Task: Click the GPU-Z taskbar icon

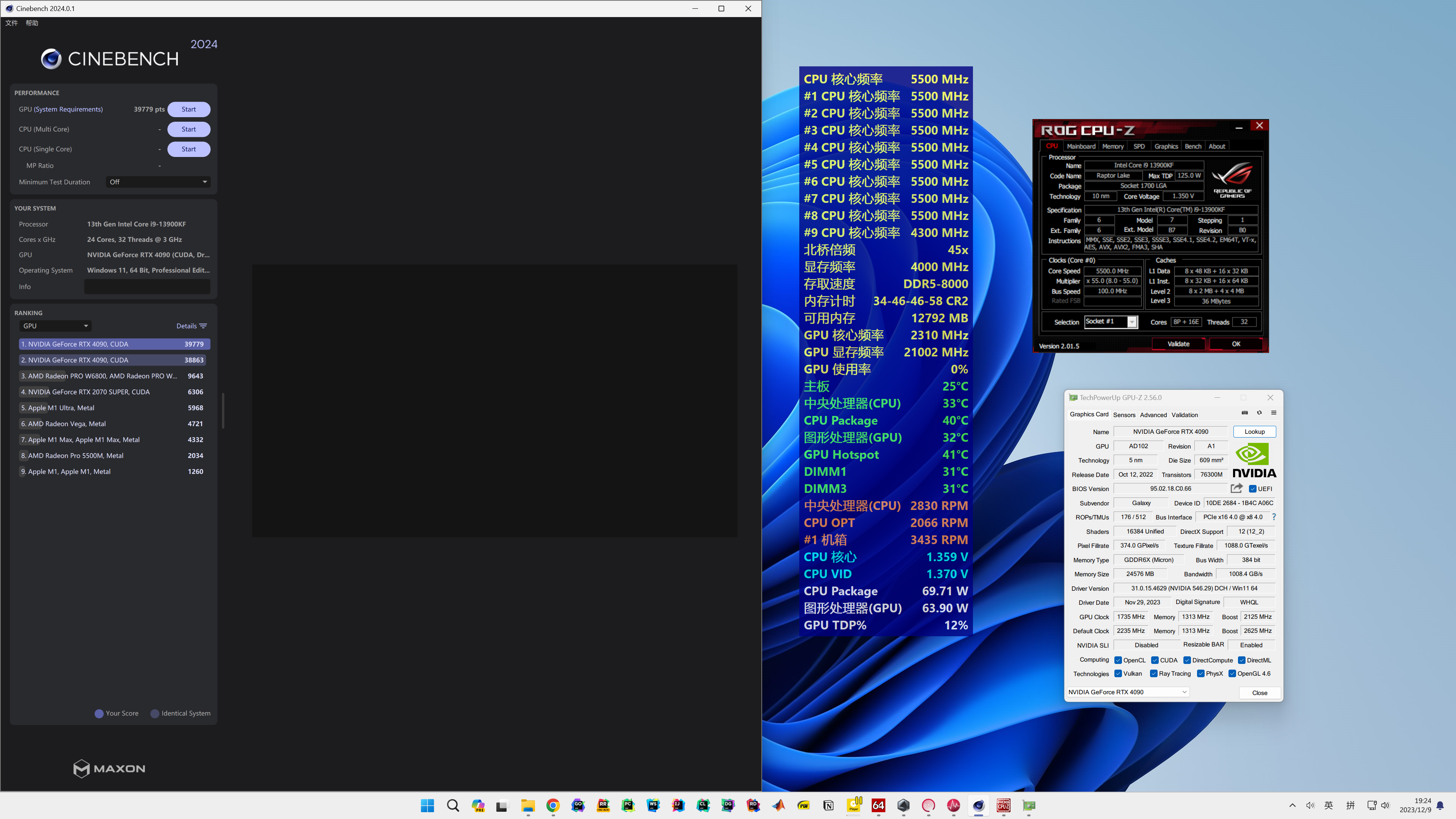Action: pos(1029,805)
